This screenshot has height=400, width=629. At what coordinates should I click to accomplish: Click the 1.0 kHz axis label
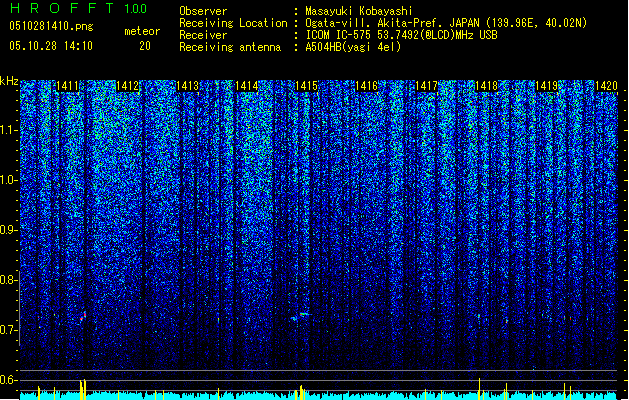click(x=9, y=180)
